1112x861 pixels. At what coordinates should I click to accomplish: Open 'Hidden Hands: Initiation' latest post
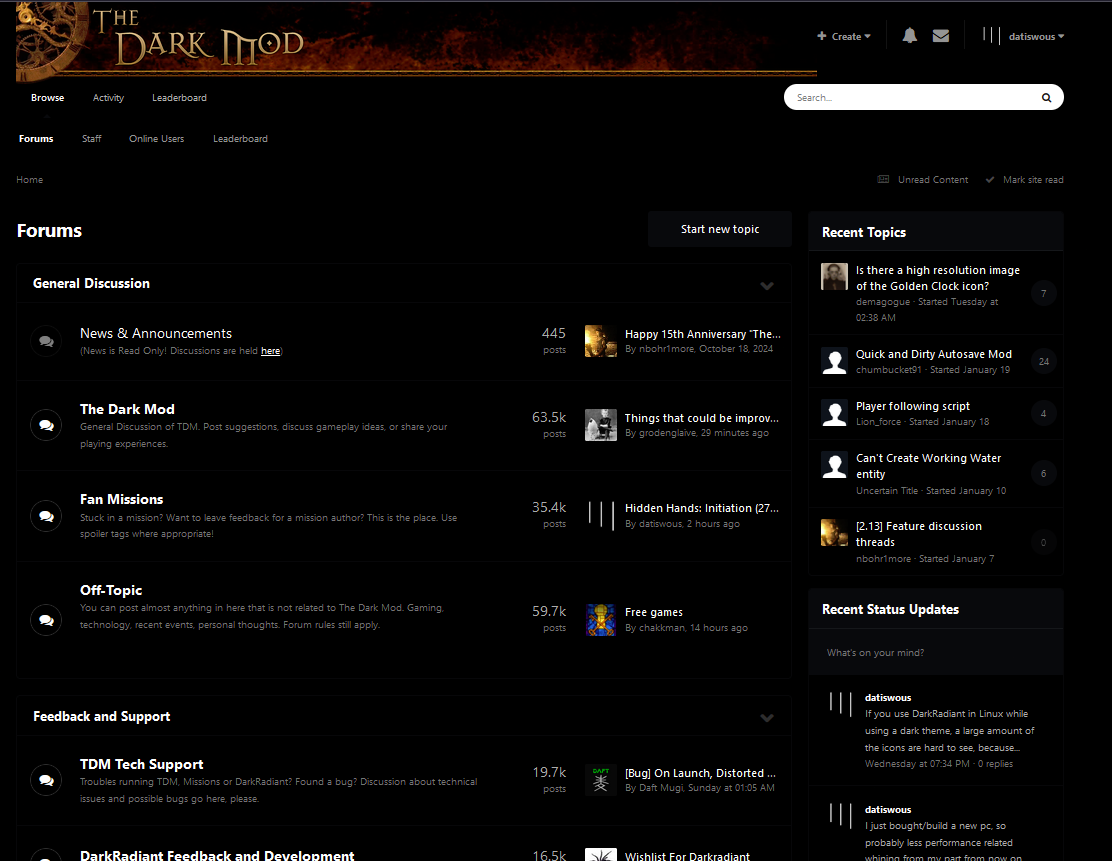point(701,508)
